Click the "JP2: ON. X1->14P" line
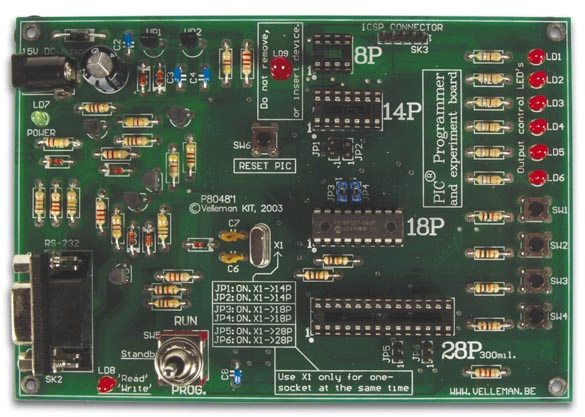This screenshot has width=585, height=417. (x=253, y=297)
